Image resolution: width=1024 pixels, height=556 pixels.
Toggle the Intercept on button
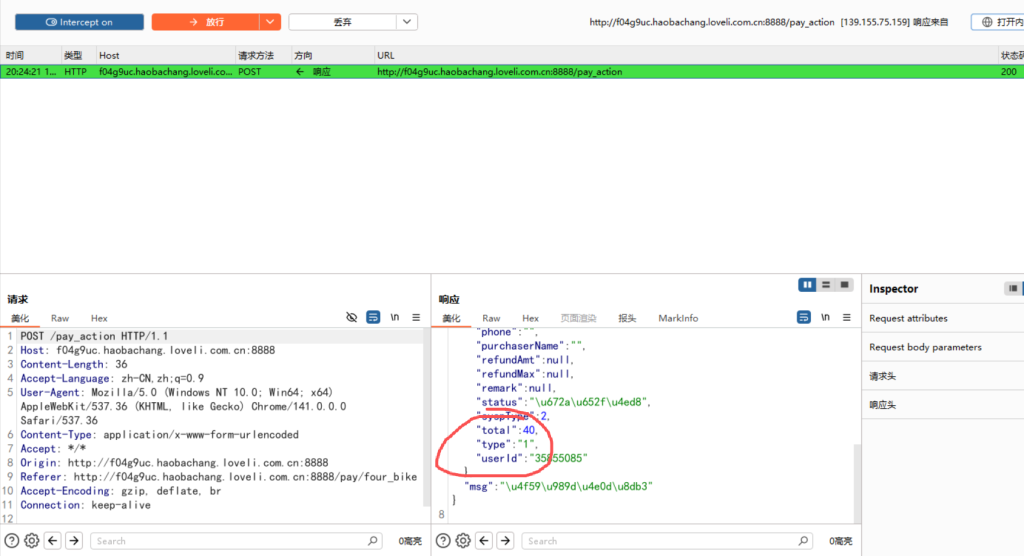click(x=79, y=22)
